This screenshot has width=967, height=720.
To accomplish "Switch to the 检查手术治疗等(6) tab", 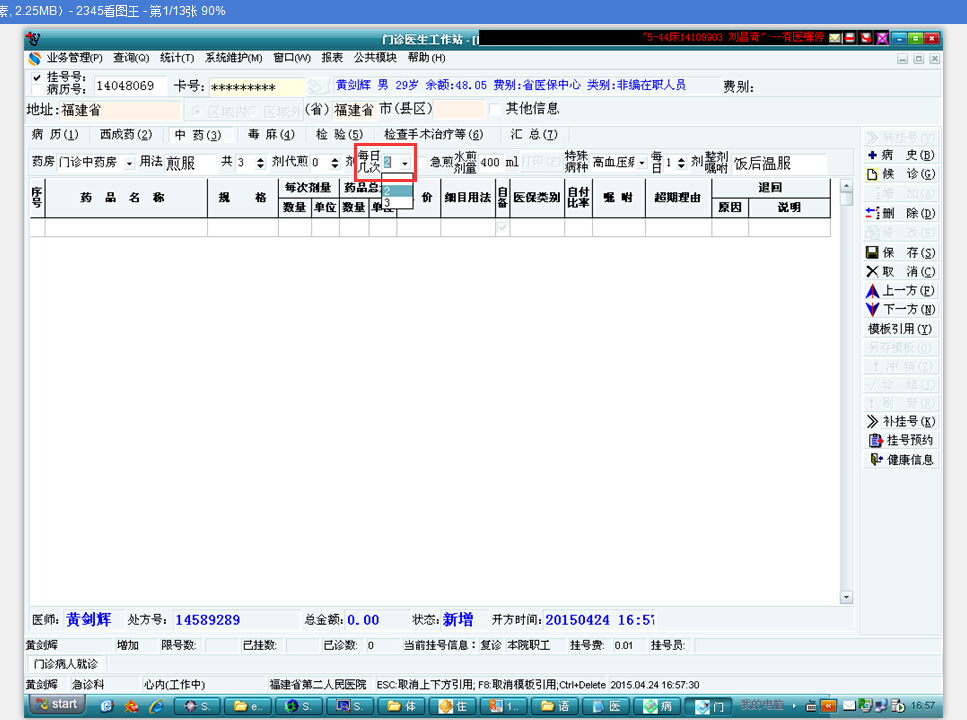I will pos(433,134).
